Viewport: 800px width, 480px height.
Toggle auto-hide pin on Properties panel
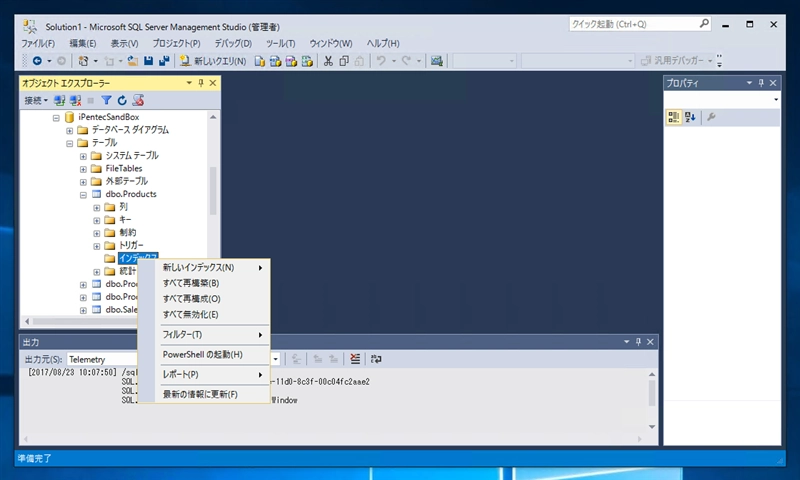pyautogui.click(x=761, y=83)
